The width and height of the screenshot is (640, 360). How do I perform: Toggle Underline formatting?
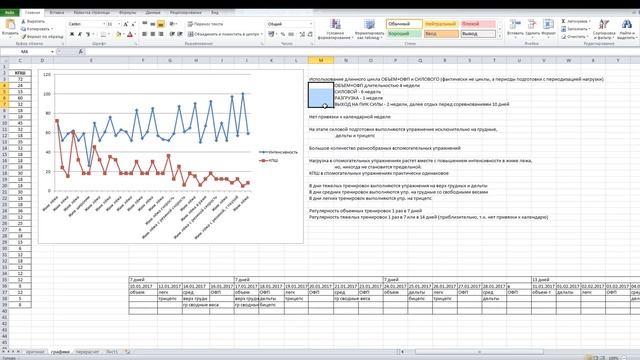(88, 34)
